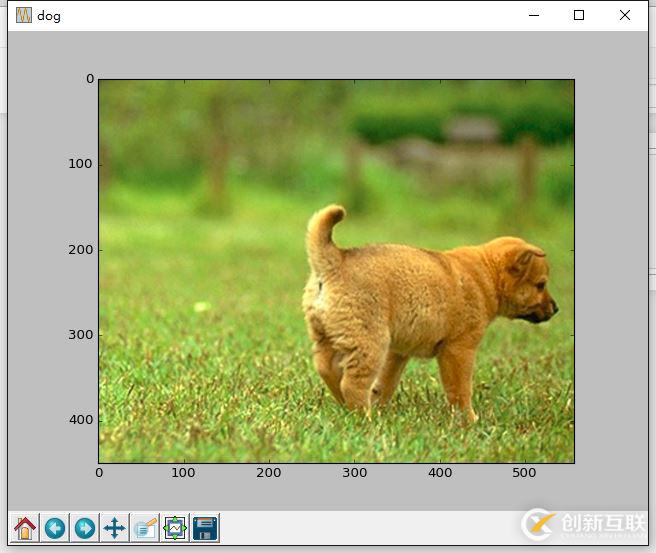Activate the Pan axes tool
Image resolution: width=656 pixels, height=553 pixels.
(115, 528)
